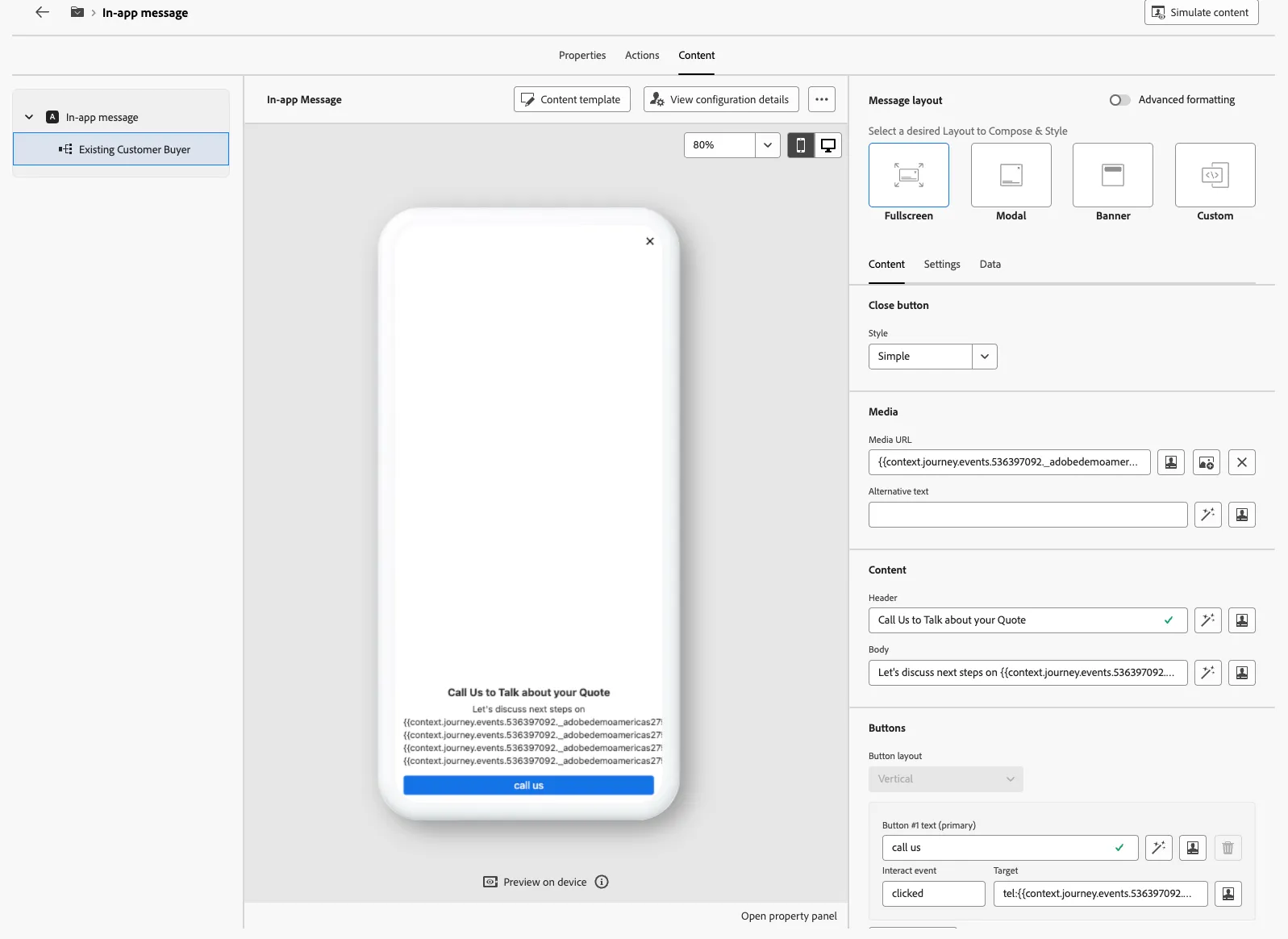Open the Settings sub-tab
Viewport: 1288px width, 939px height.
(942, 264)
